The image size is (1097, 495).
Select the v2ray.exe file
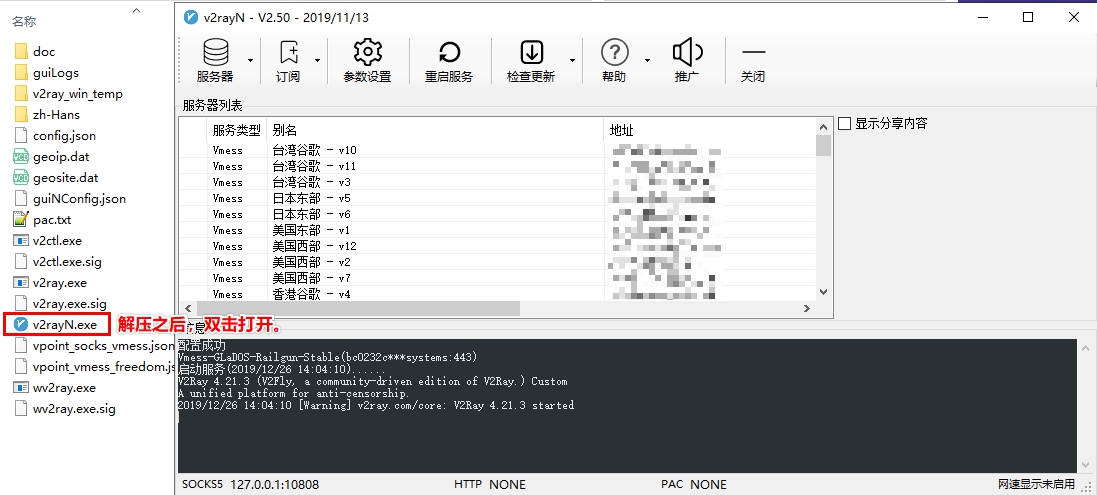(50, 282)
